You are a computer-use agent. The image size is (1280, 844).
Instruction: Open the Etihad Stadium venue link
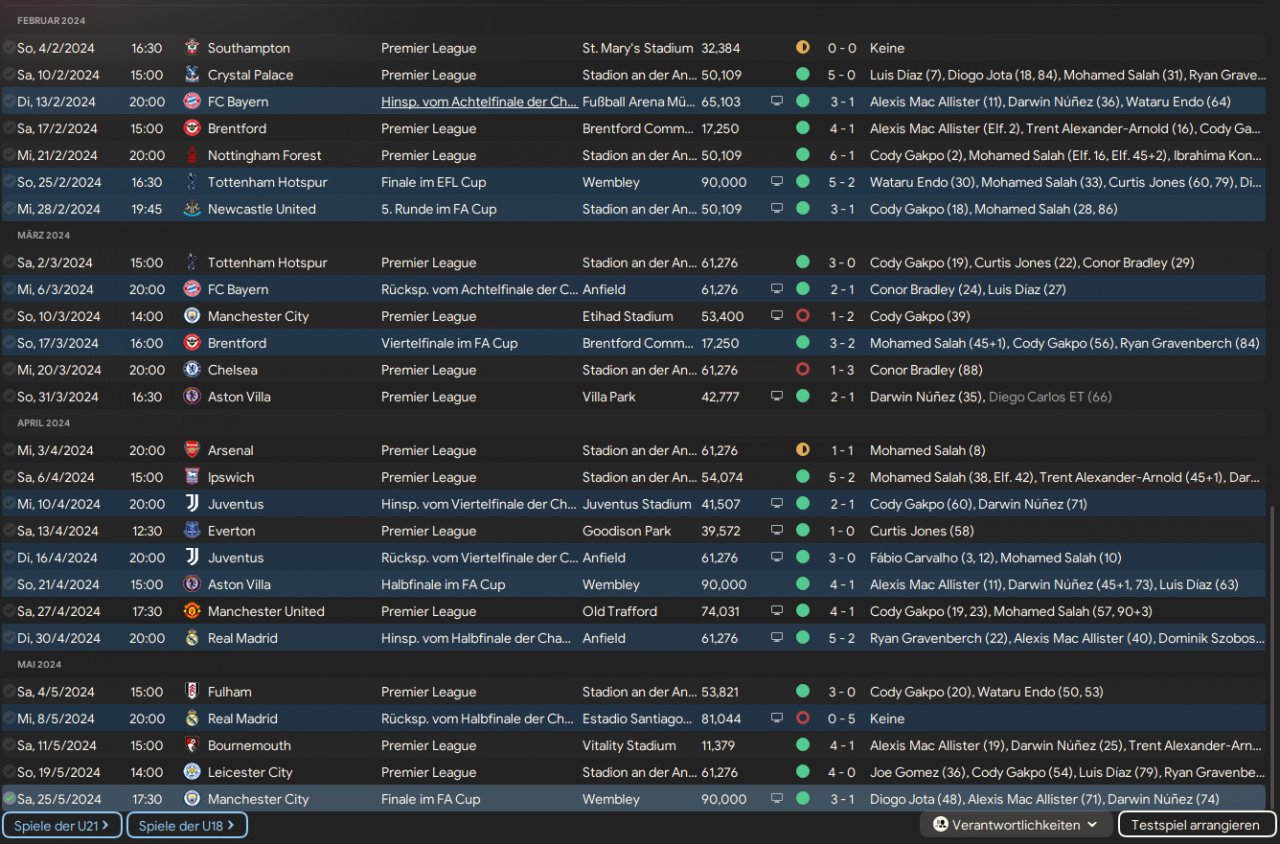628,316
